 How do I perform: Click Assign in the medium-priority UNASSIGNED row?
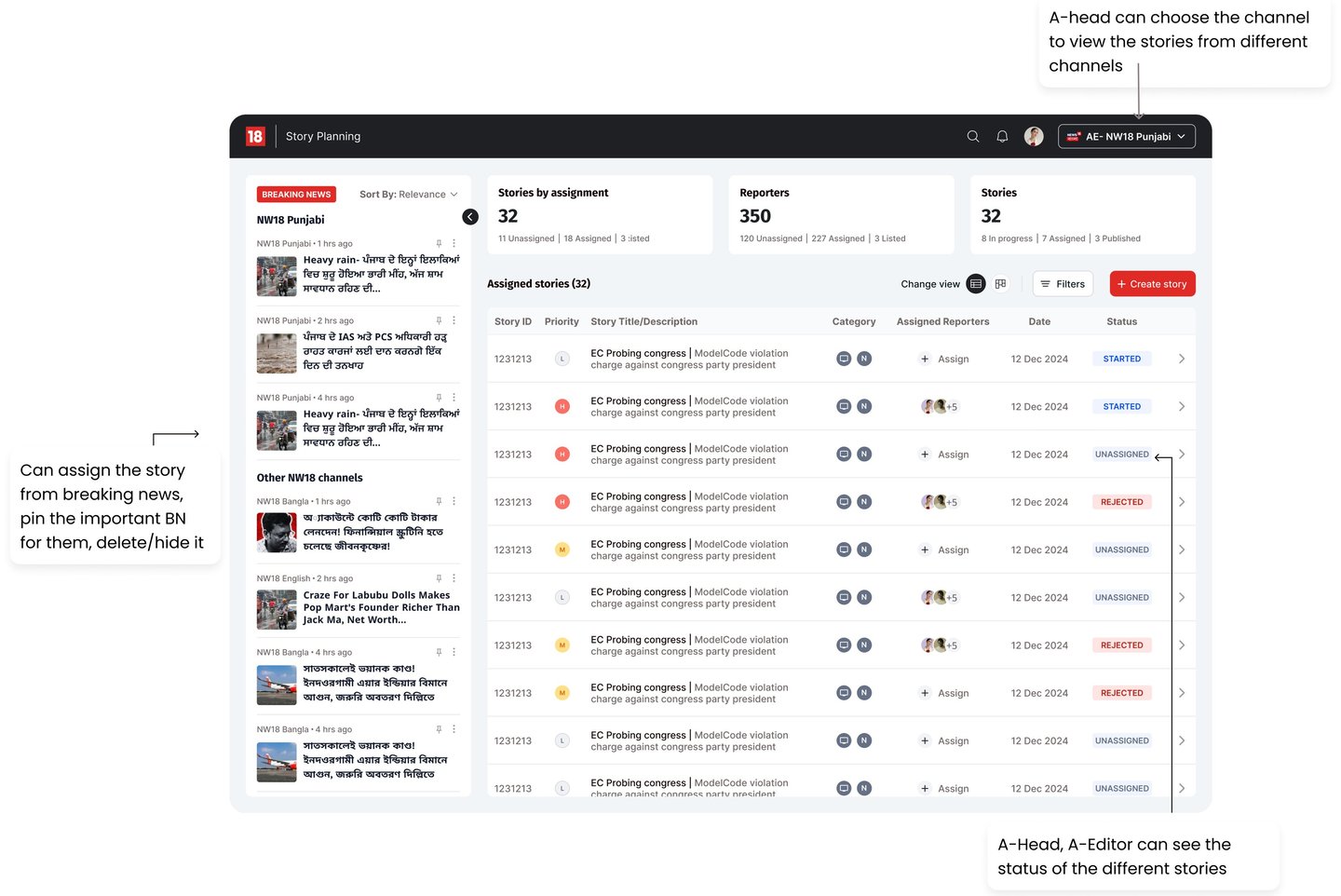[x=944, y=550]
